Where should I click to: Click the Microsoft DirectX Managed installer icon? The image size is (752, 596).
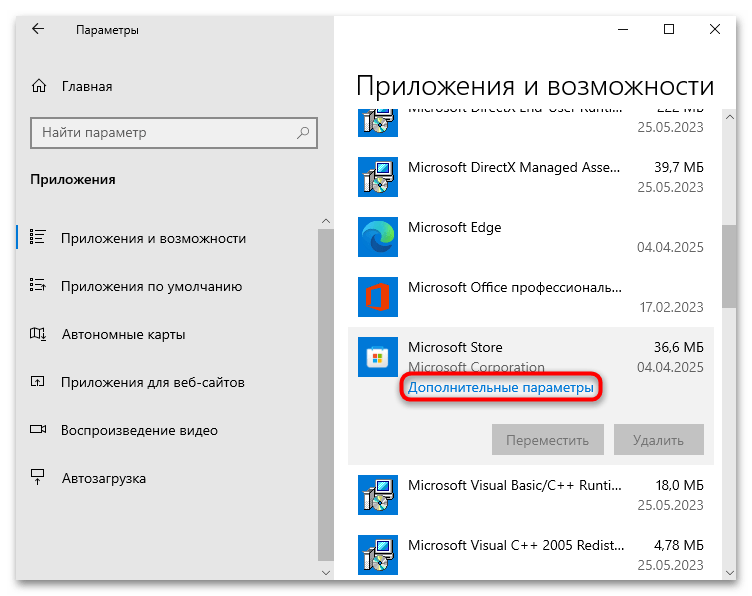point(378,177)
